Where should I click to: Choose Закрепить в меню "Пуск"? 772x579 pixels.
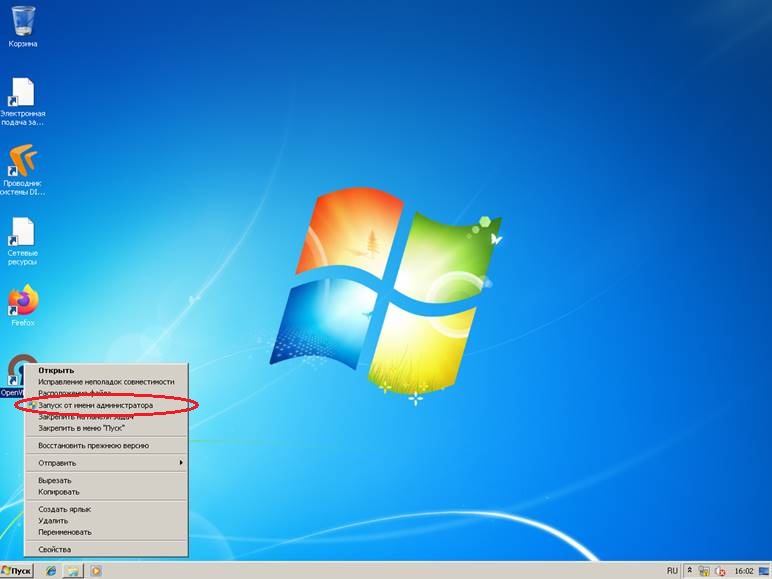click(106, 428)
